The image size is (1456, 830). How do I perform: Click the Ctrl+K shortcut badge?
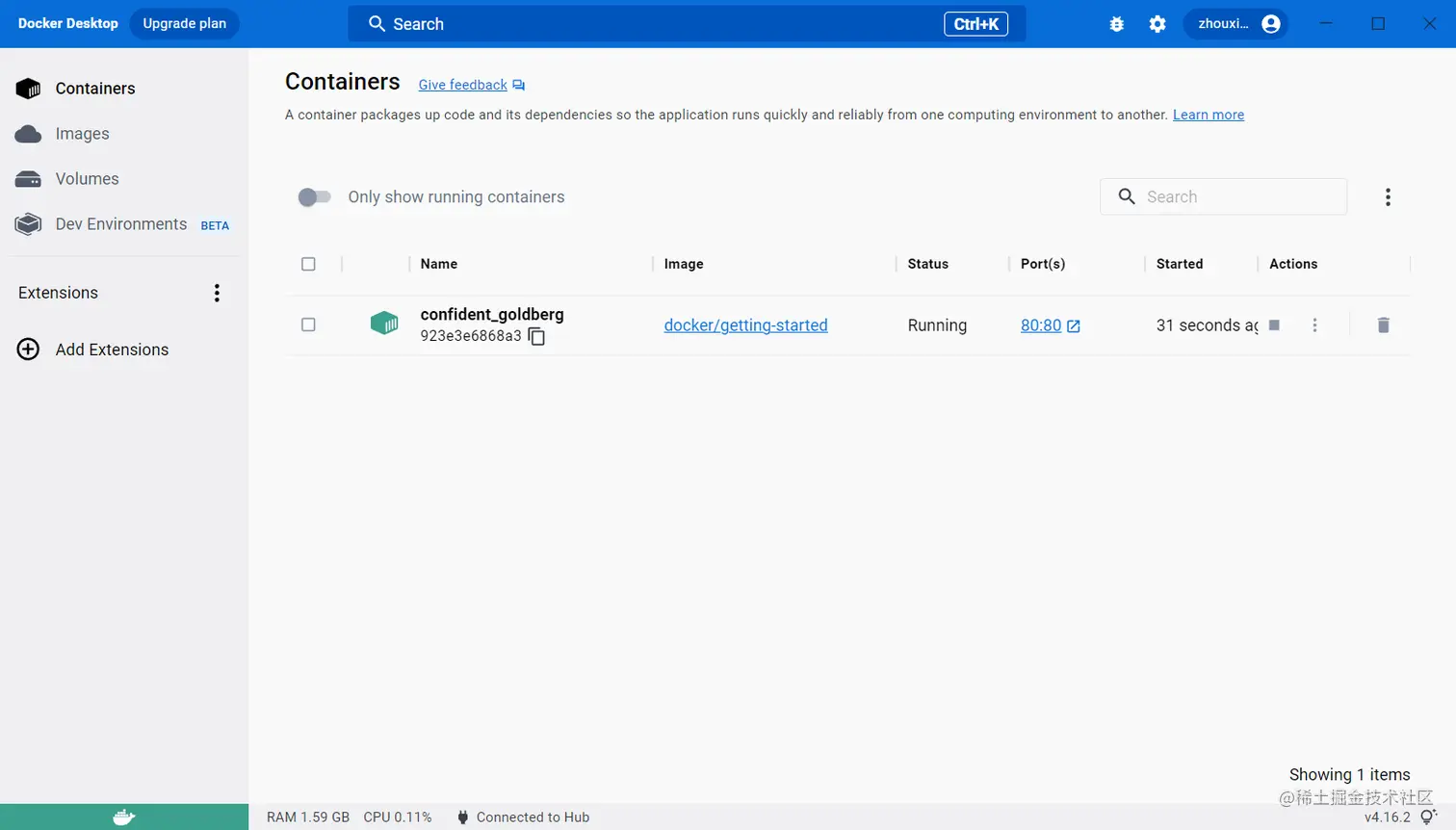pyautogui.click(x=976, y=24)
